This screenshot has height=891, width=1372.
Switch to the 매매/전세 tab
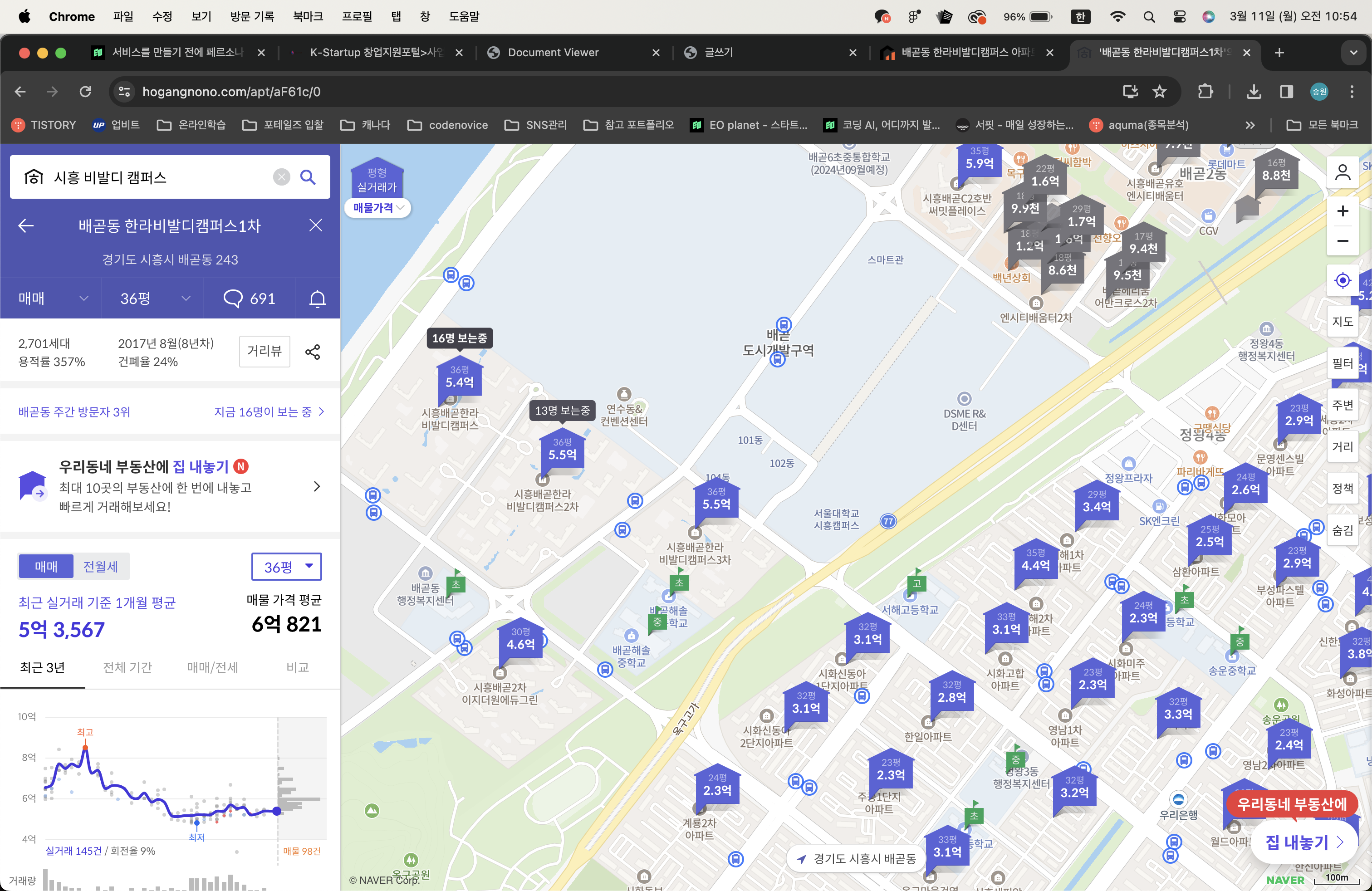click(212, 667)
